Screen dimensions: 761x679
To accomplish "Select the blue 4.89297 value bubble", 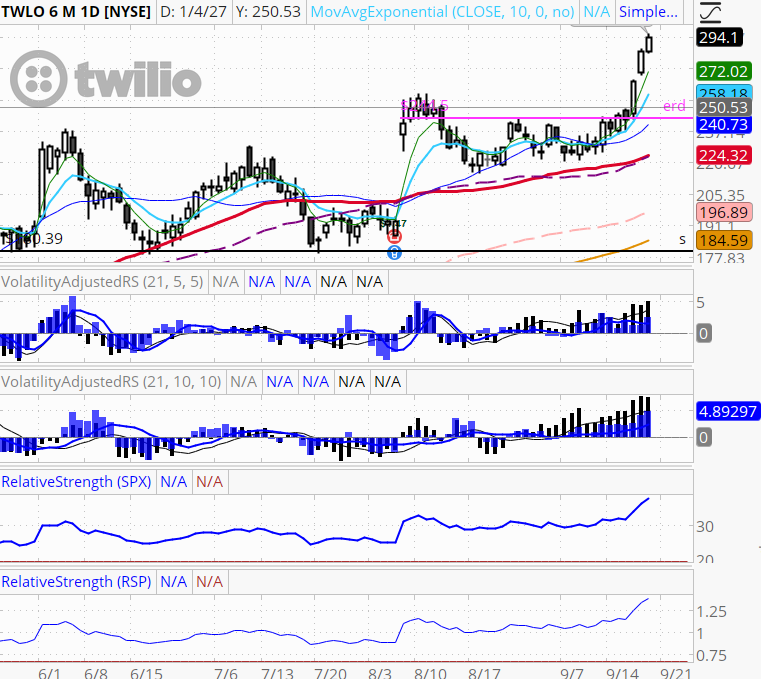I will click(x=727, y=412).
